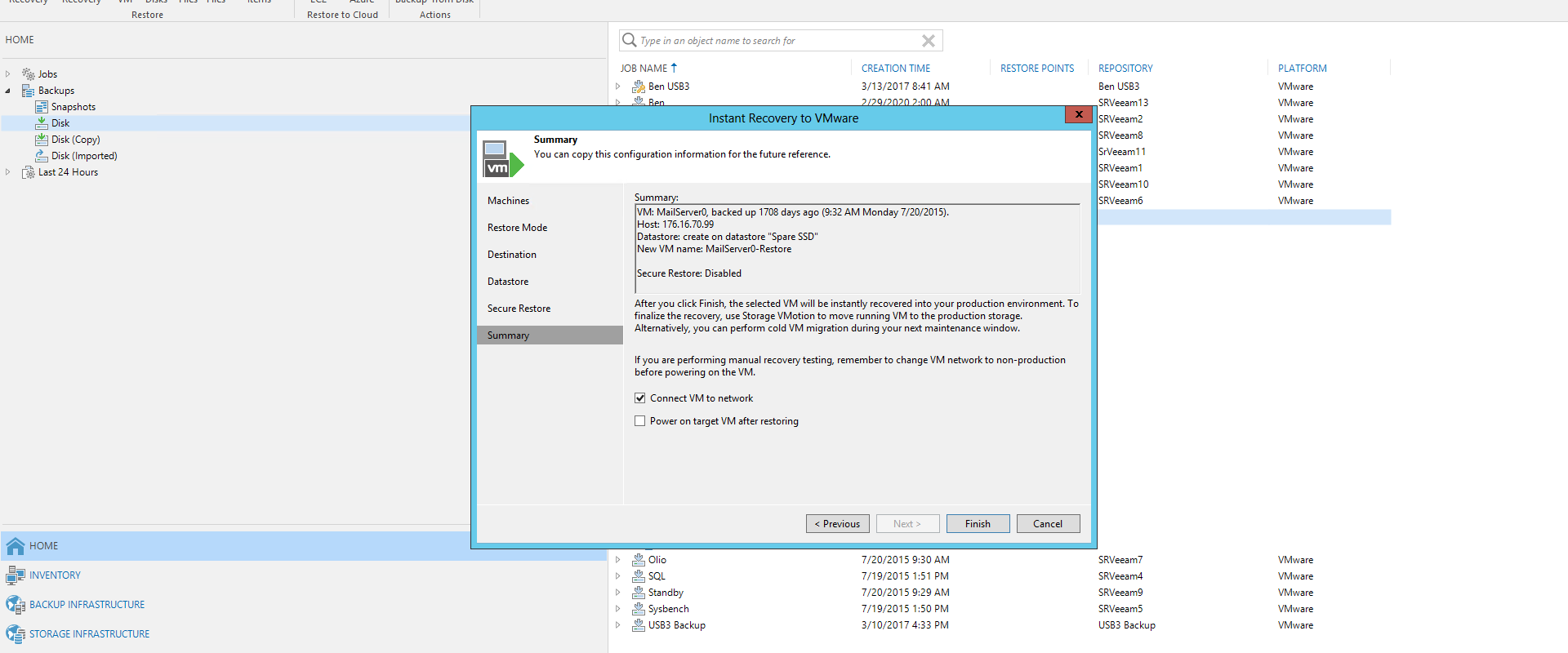
Task: Click the Storage Infrastructure icon
Action: coord(16,634)
